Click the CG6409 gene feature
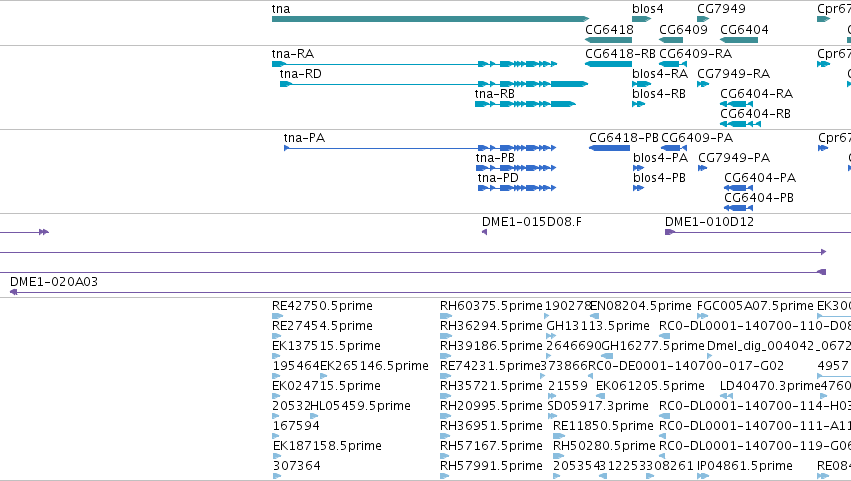This screenshot has width=851, height=481. pyautogui.click(x=671, y=40)
